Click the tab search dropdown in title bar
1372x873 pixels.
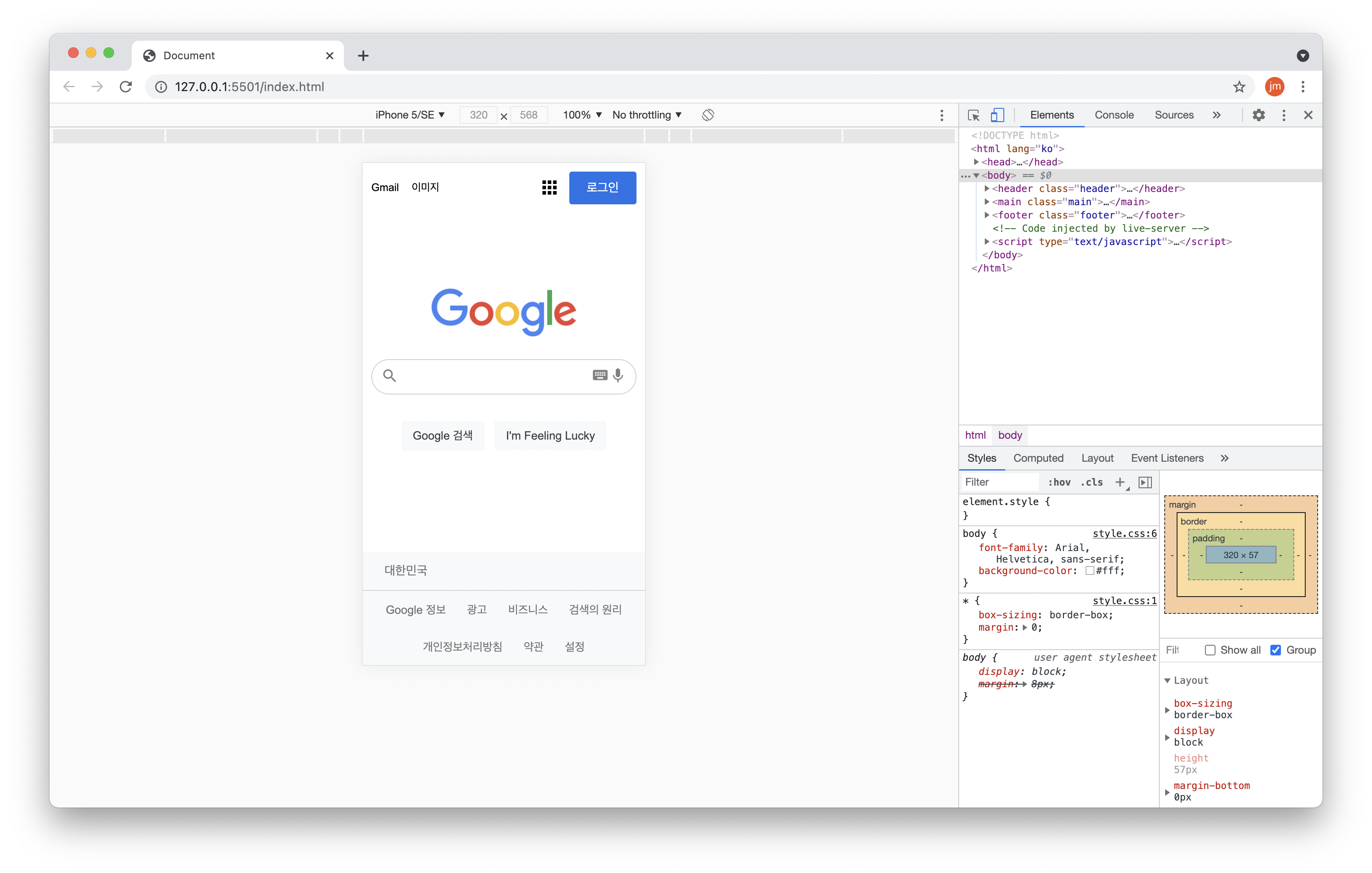pos(1303,56)
